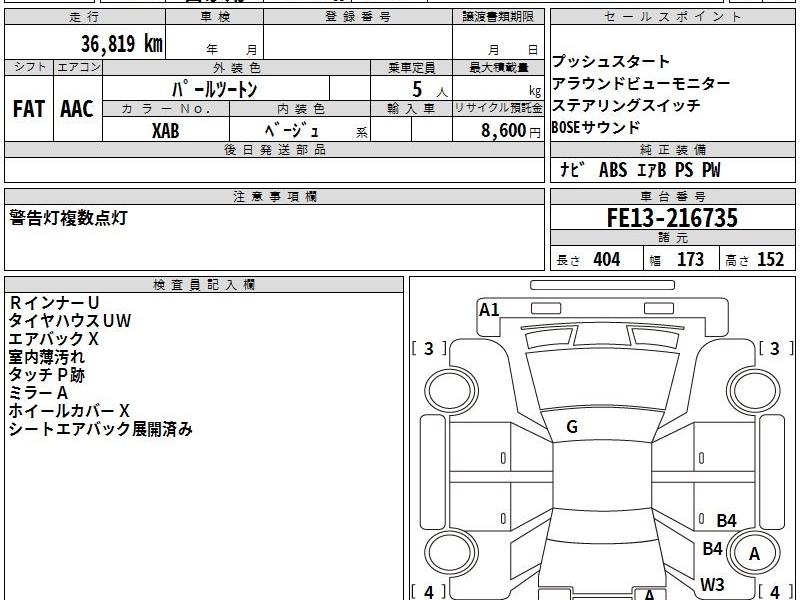The height and width of the screenshot is (600, 800).
Task: Click the A1 mark on the front bumper
Action: [x=489, y=310]
